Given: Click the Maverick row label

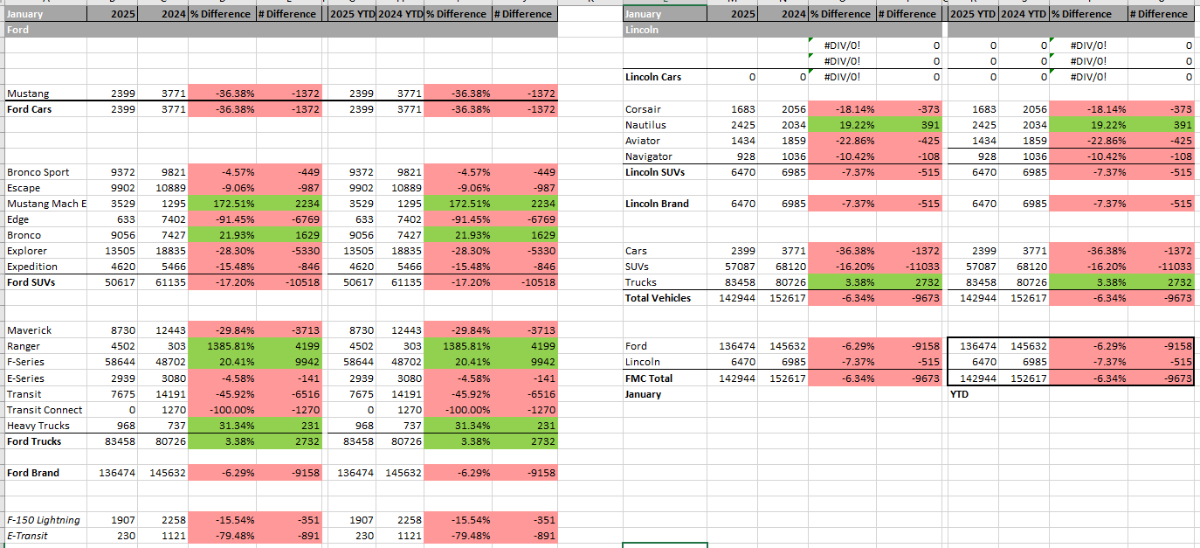Looking at the screenshot, I should pyautogui.click(x=28, y=330).
